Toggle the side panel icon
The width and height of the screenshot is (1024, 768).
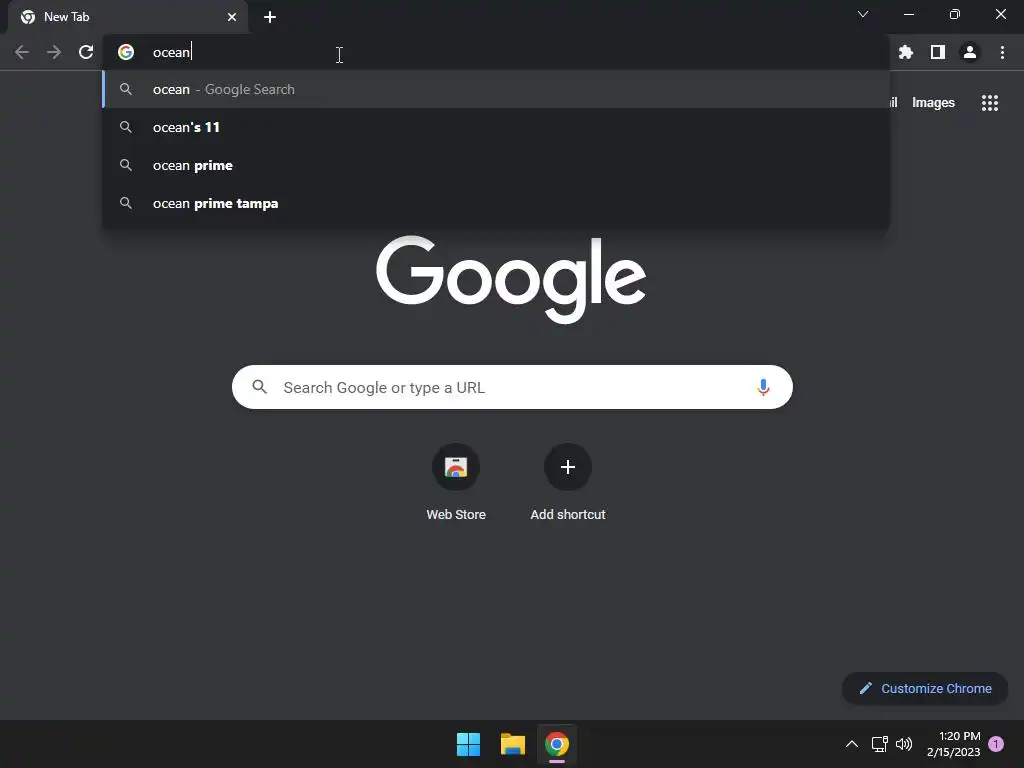pos(938,52)
